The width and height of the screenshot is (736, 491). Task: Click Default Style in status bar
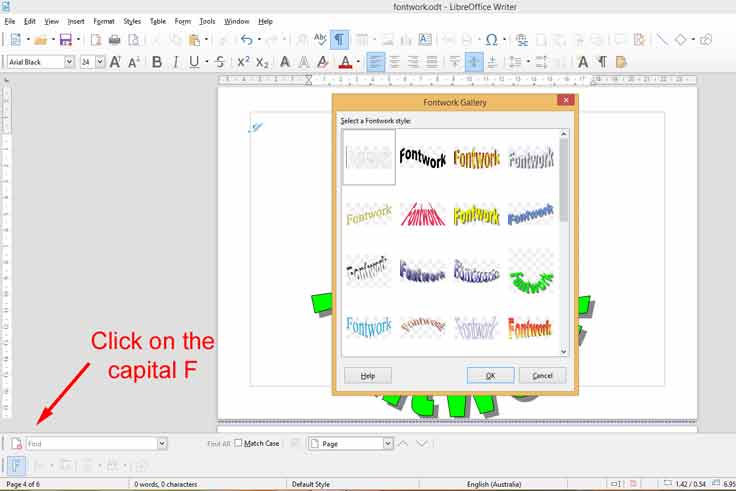click(x=311, y=484)
